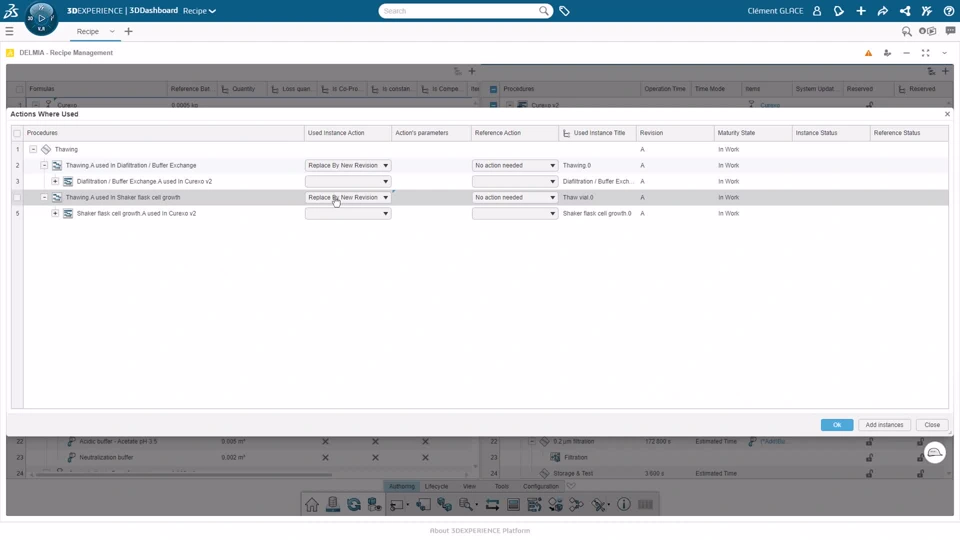Tick the Formulas header checkbox in background
The width and height of the screenshot is (960, 540).
pyautogui.click(x=20, y=89)
